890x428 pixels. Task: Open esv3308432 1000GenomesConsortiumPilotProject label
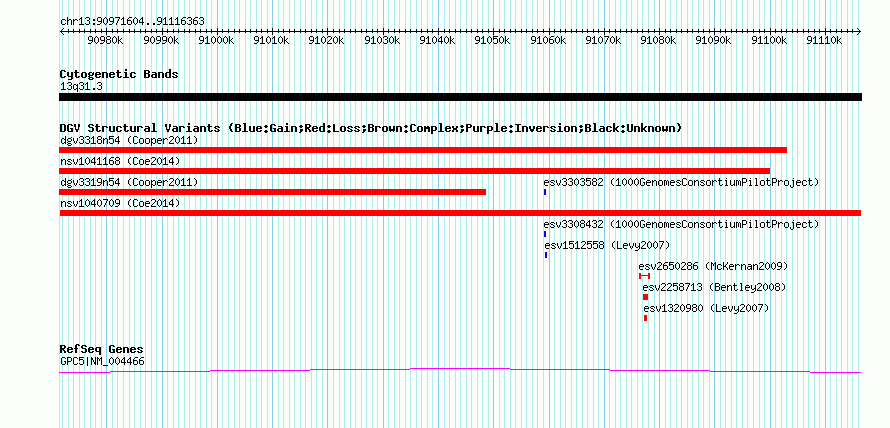click(x=682, y=224)
